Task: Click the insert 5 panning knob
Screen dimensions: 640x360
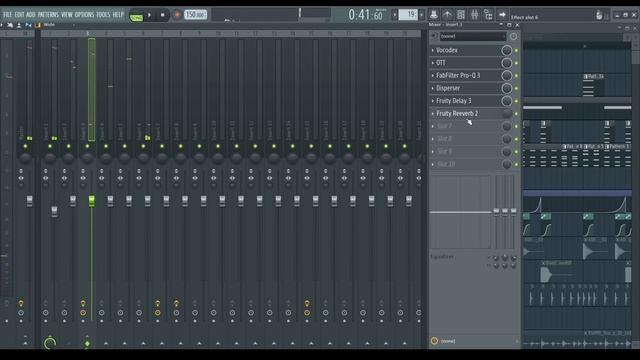Action: pos(124,158)
